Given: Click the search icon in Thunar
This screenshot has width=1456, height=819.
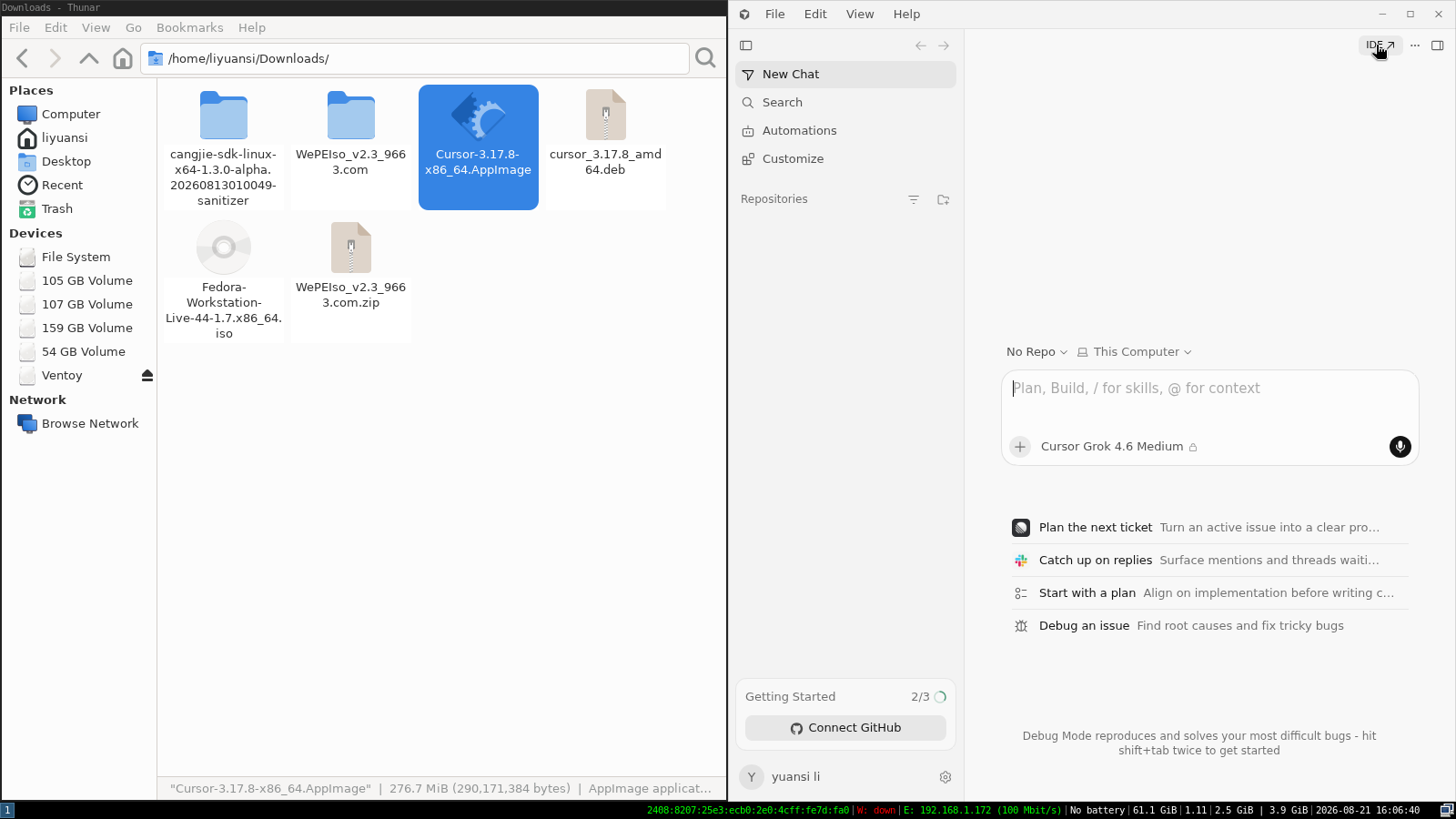Looking at the screenshot, I should click(x=705, y=58).
